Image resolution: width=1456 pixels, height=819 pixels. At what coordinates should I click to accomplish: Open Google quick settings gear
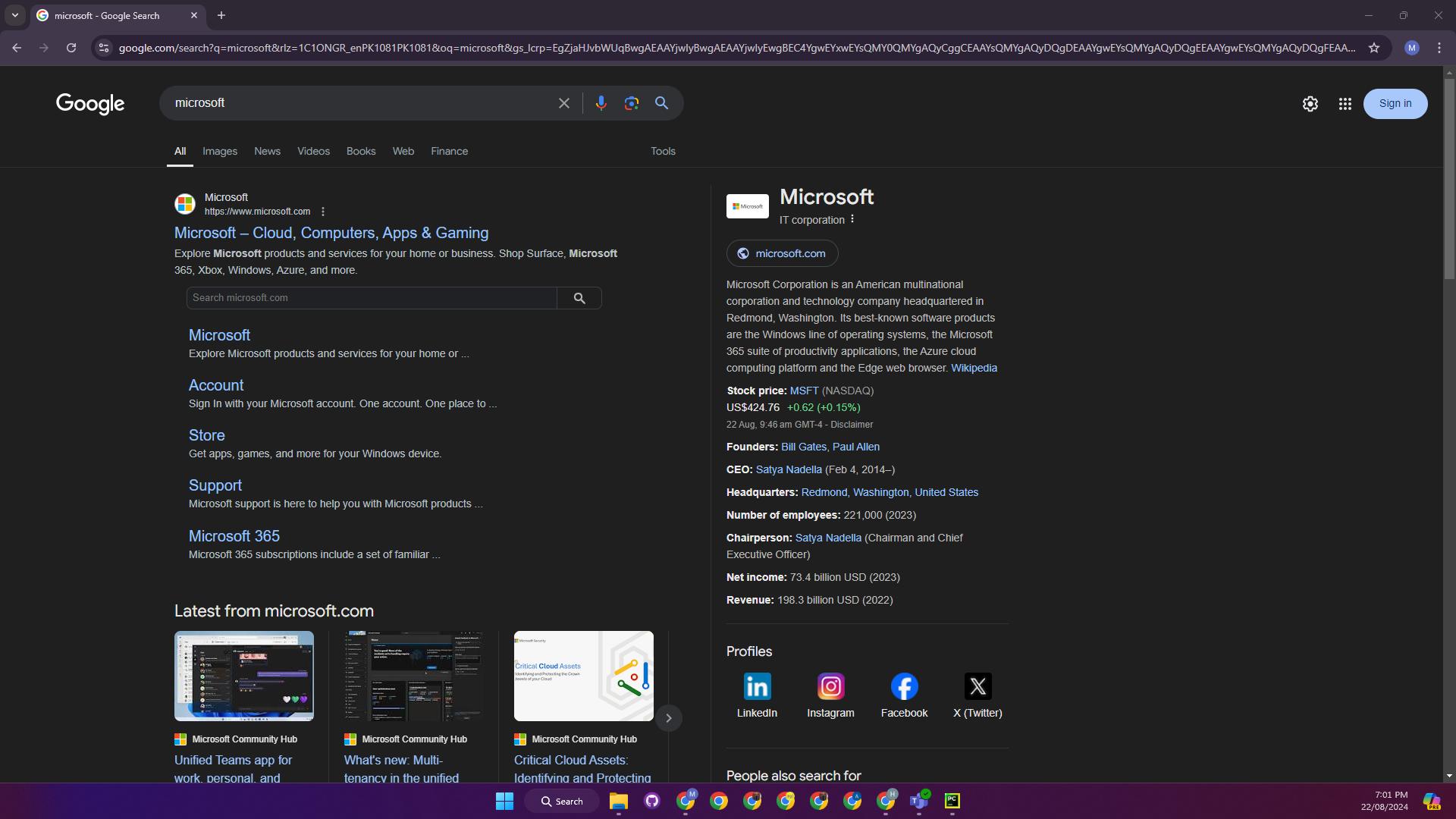tap(1310, 104)
